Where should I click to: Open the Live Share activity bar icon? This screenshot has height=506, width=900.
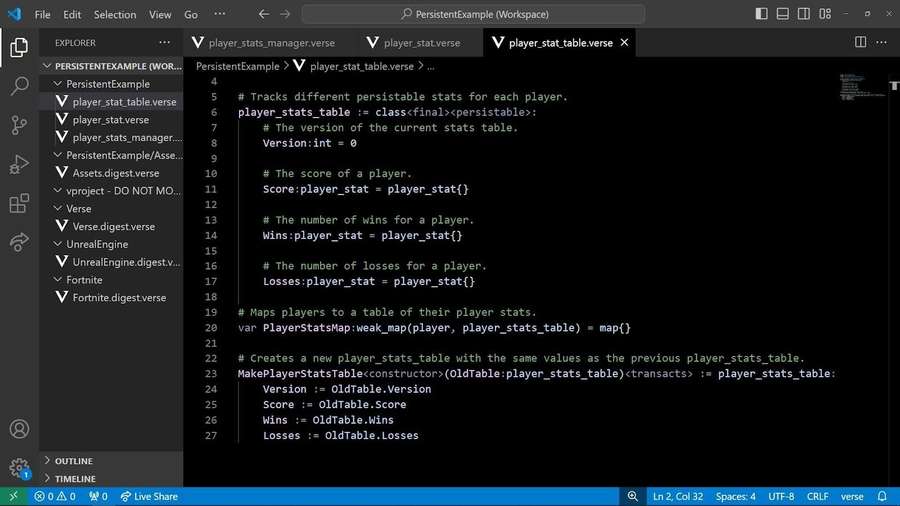[19, 242]
